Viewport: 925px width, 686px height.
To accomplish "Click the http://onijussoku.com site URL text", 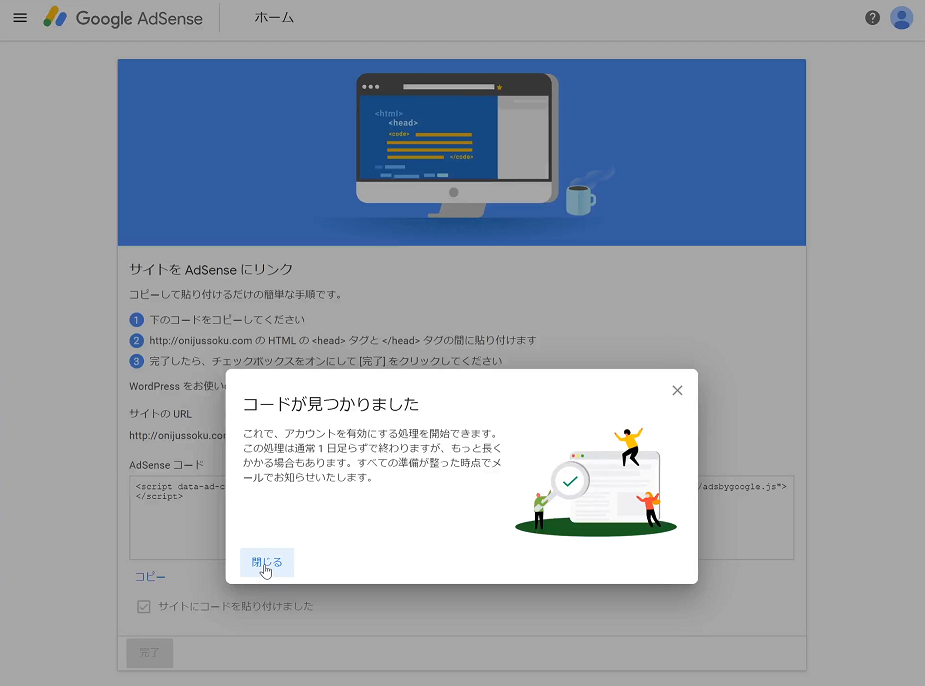I will [x=178, y=435].
